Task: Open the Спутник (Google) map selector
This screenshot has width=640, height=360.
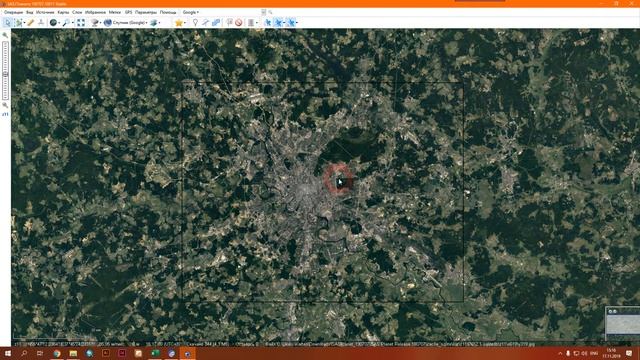Action: tap(126, 22)
